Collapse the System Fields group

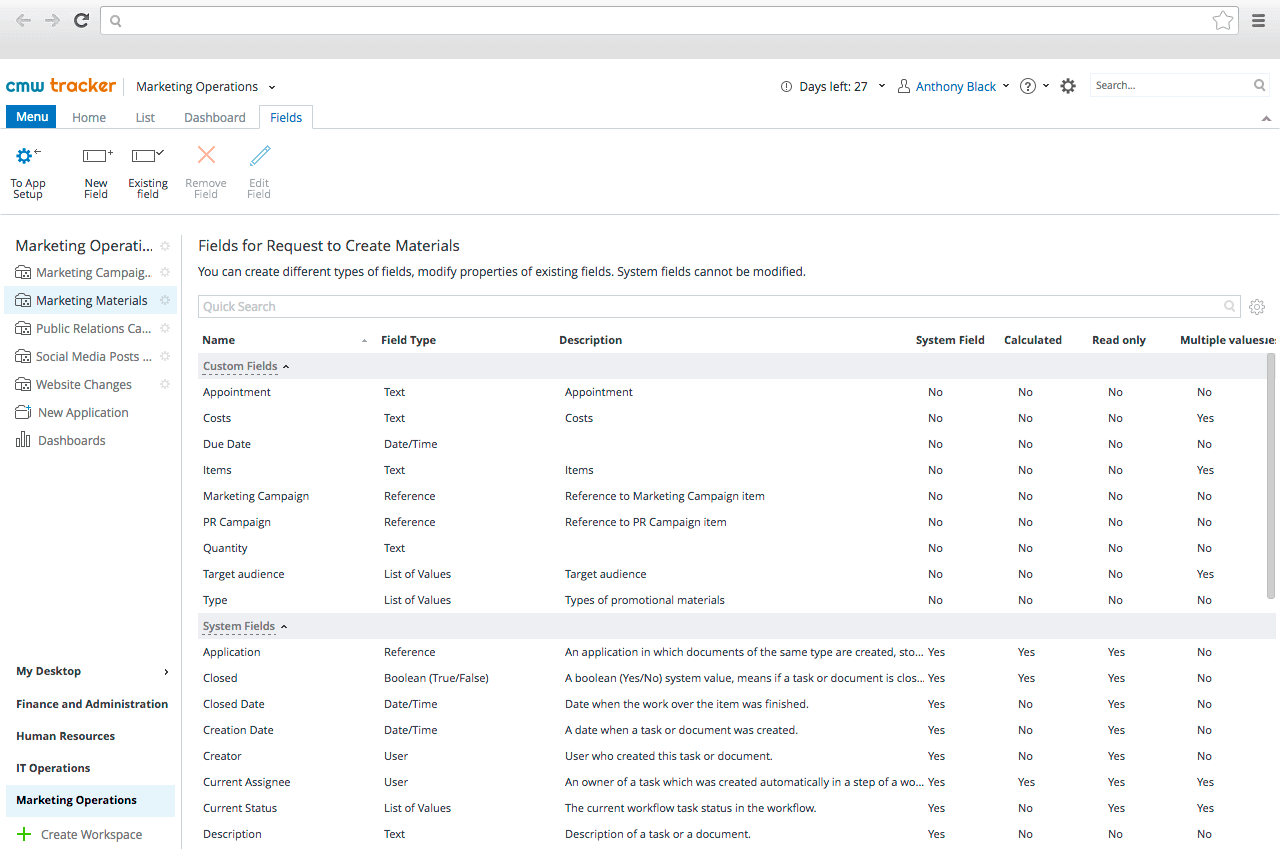coord(286,626)
